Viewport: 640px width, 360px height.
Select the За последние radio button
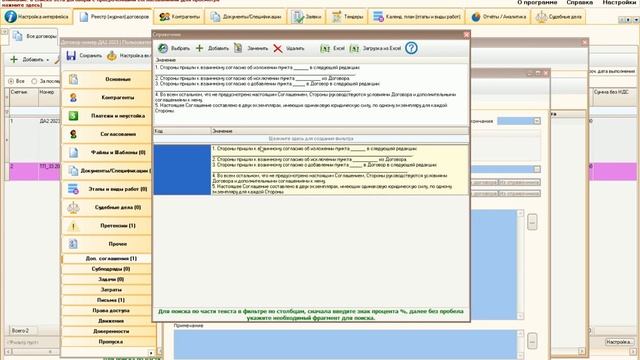pyautogui.click(x=34, y=81)
